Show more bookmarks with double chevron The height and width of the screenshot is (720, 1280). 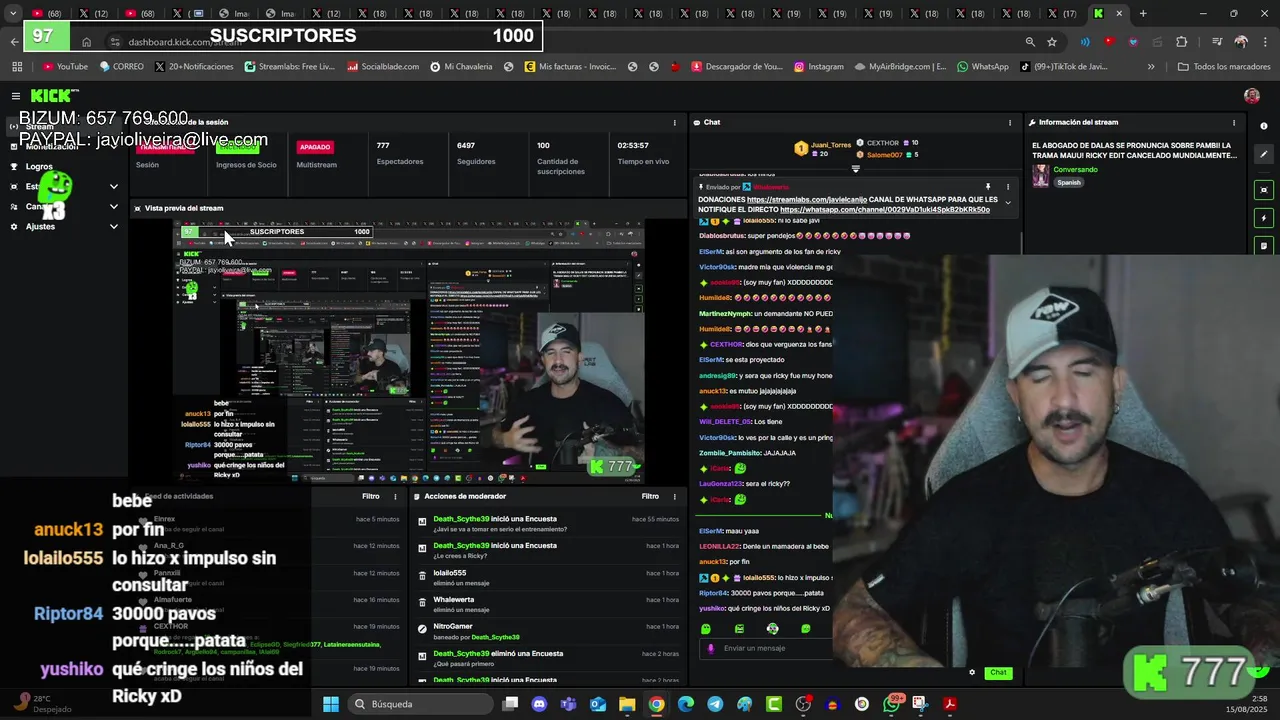(1151, 67)
